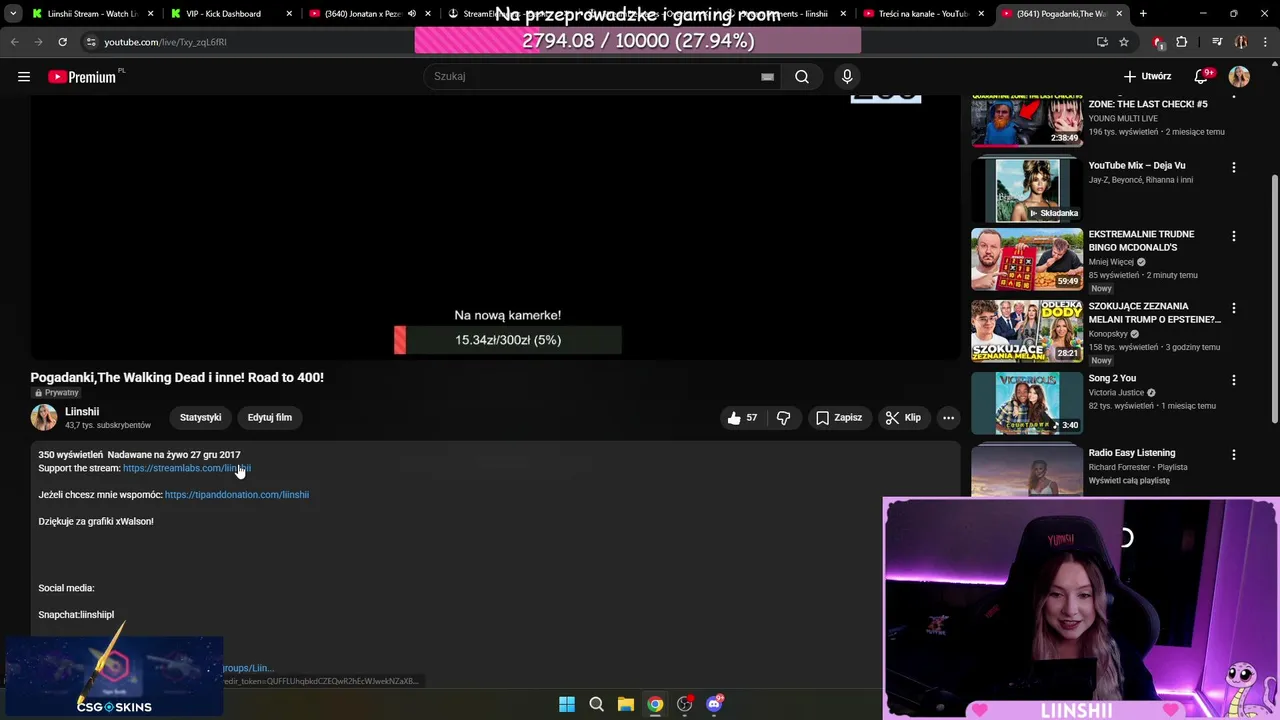Create a clip with Klip button
Screen dimensions: 1280x720
point(903,418)
